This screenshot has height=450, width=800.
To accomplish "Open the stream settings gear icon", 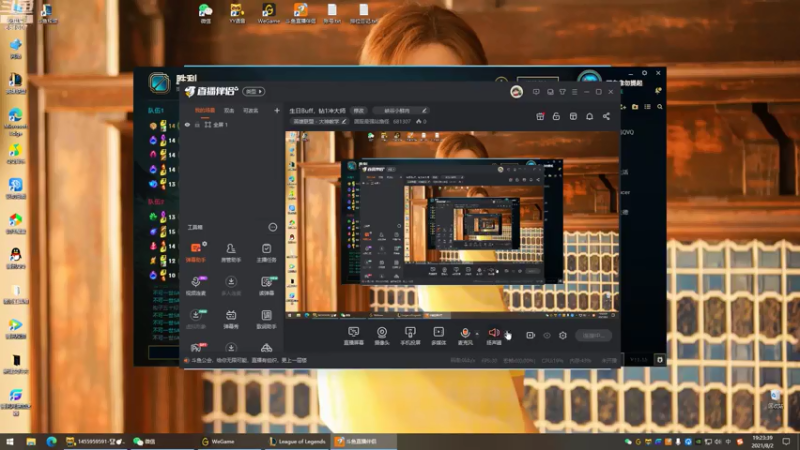I will click(x=563, y=335).
